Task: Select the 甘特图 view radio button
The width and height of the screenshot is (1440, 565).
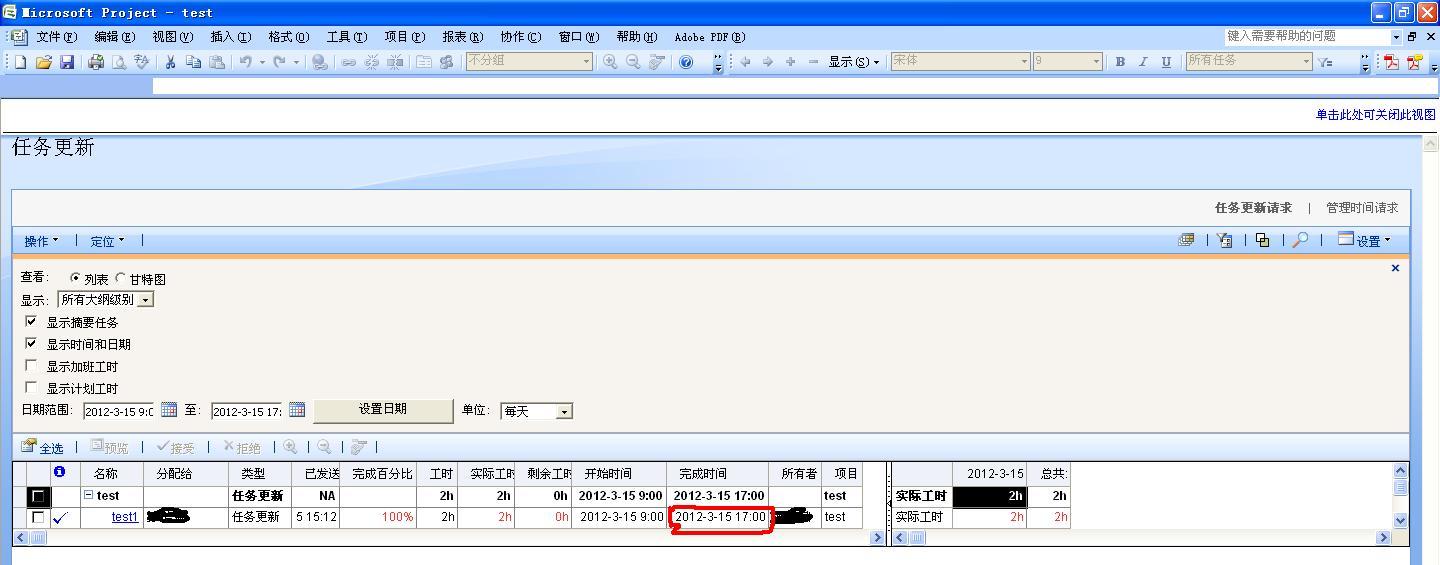Action: [121, 279]
